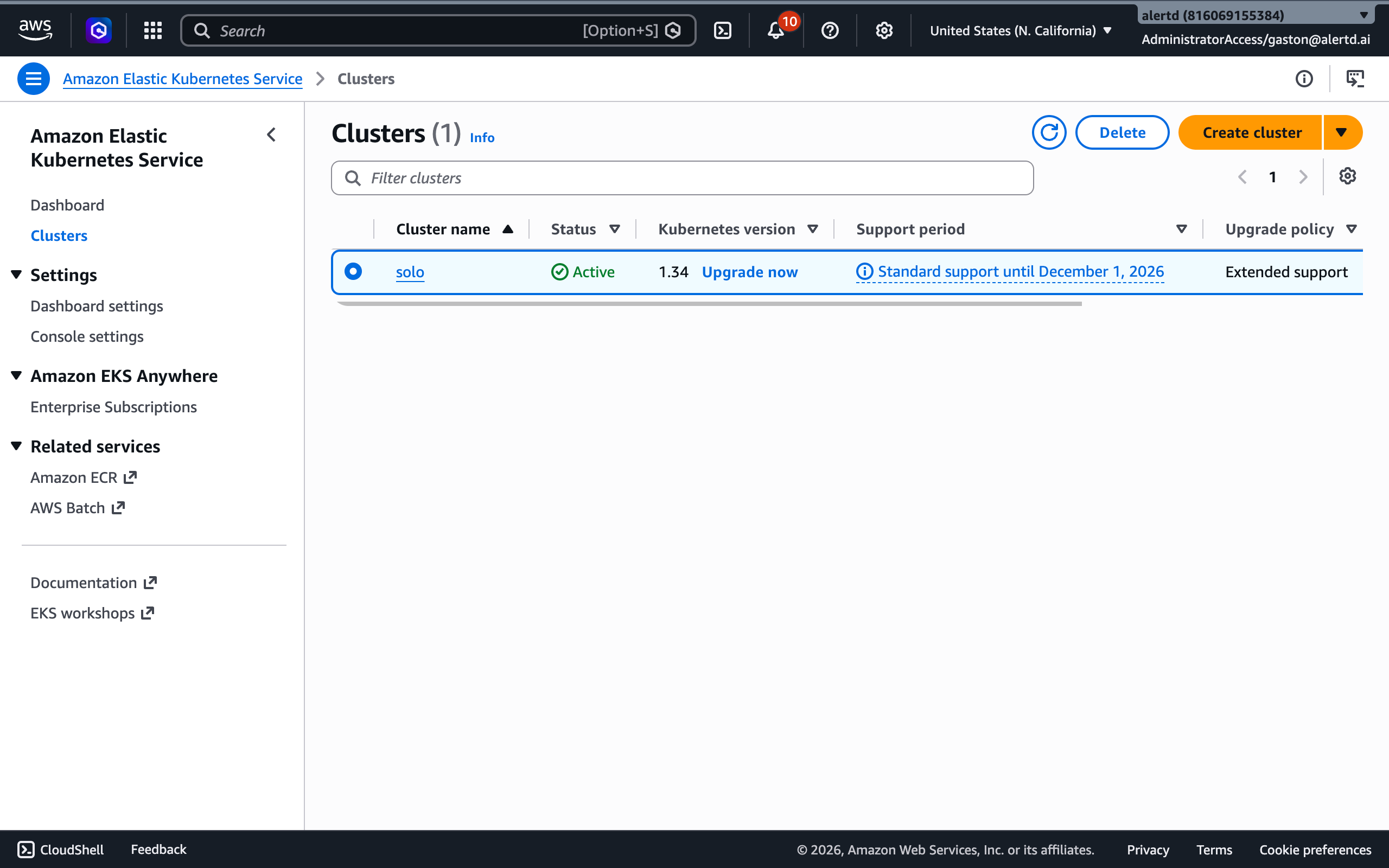Open Cookie preferences

click(x=1316, y=850)
